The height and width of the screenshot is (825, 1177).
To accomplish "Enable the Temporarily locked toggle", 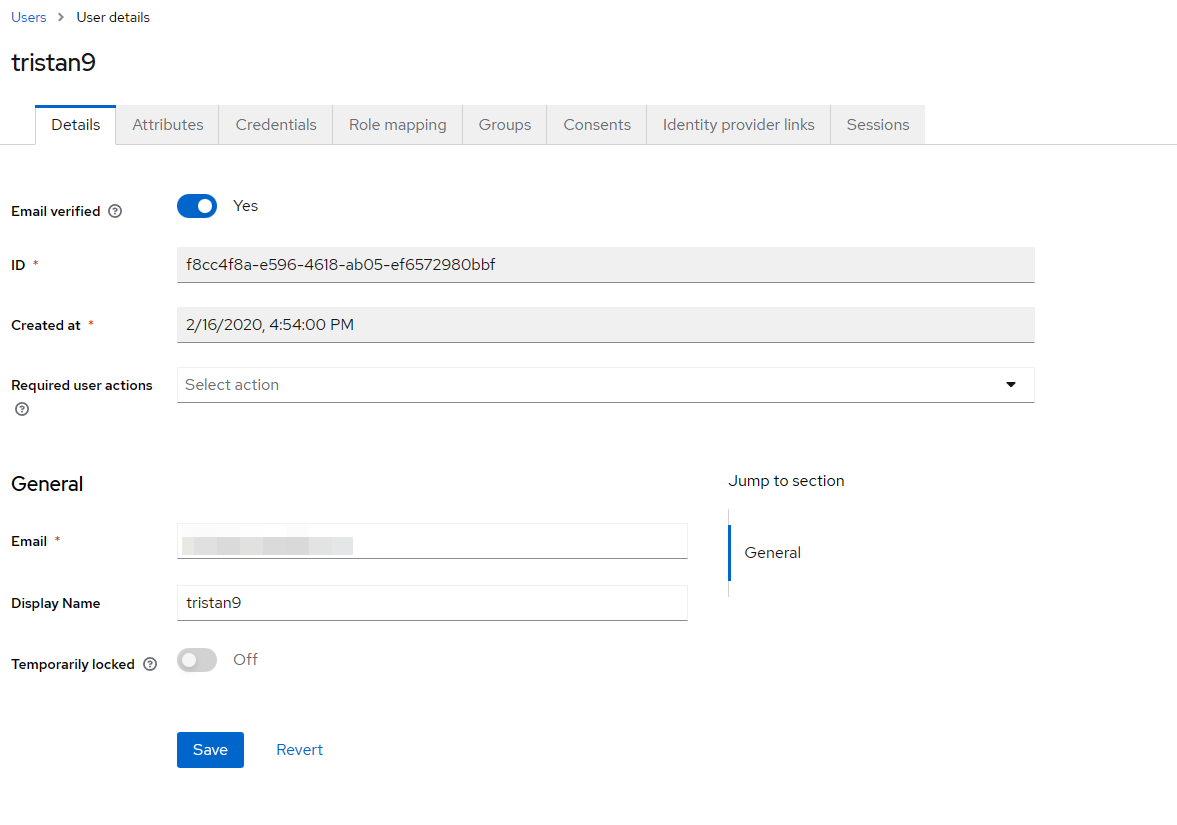I will (197, 659).
